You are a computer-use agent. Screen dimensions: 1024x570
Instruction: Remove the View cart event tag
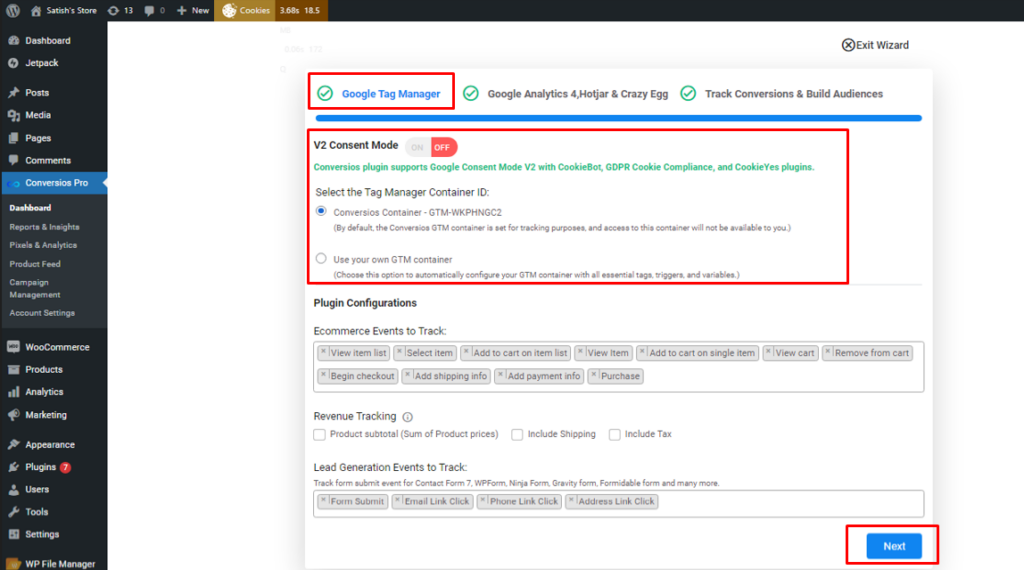tap(768, 352)
